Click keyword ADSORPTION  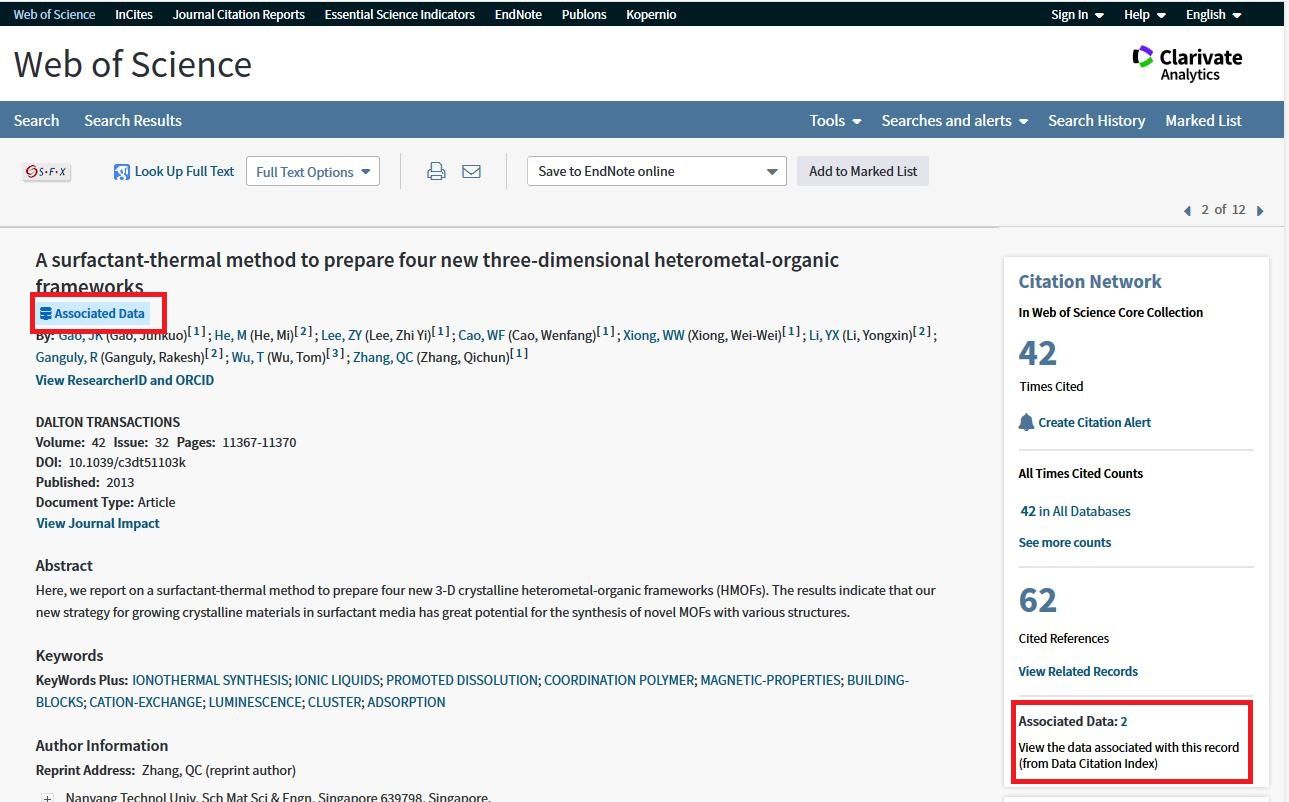click(x=406, y=702)
